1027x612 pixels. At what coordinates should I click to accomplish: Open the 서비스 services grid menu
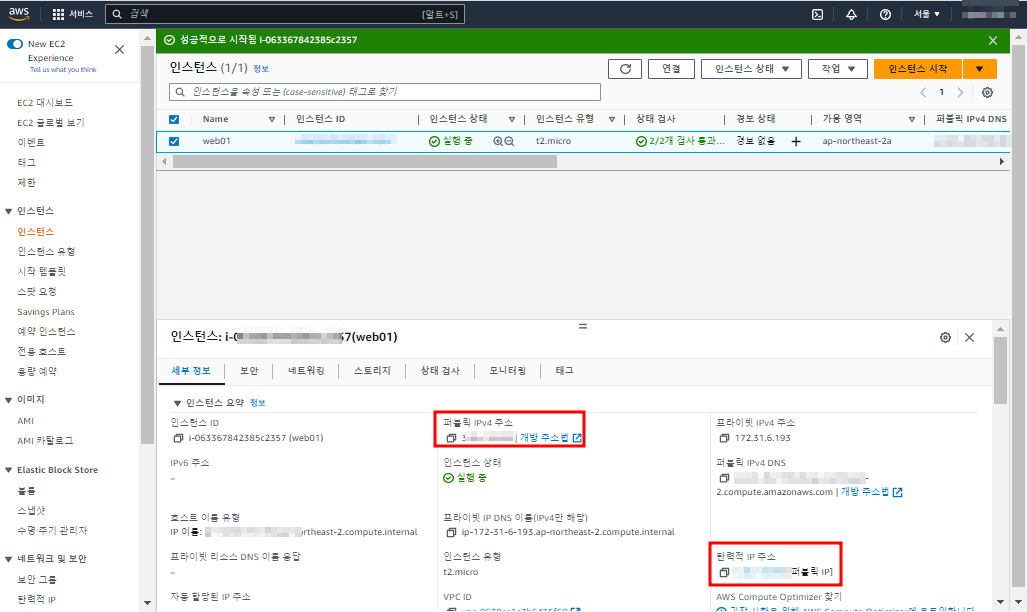pos(73,14)
